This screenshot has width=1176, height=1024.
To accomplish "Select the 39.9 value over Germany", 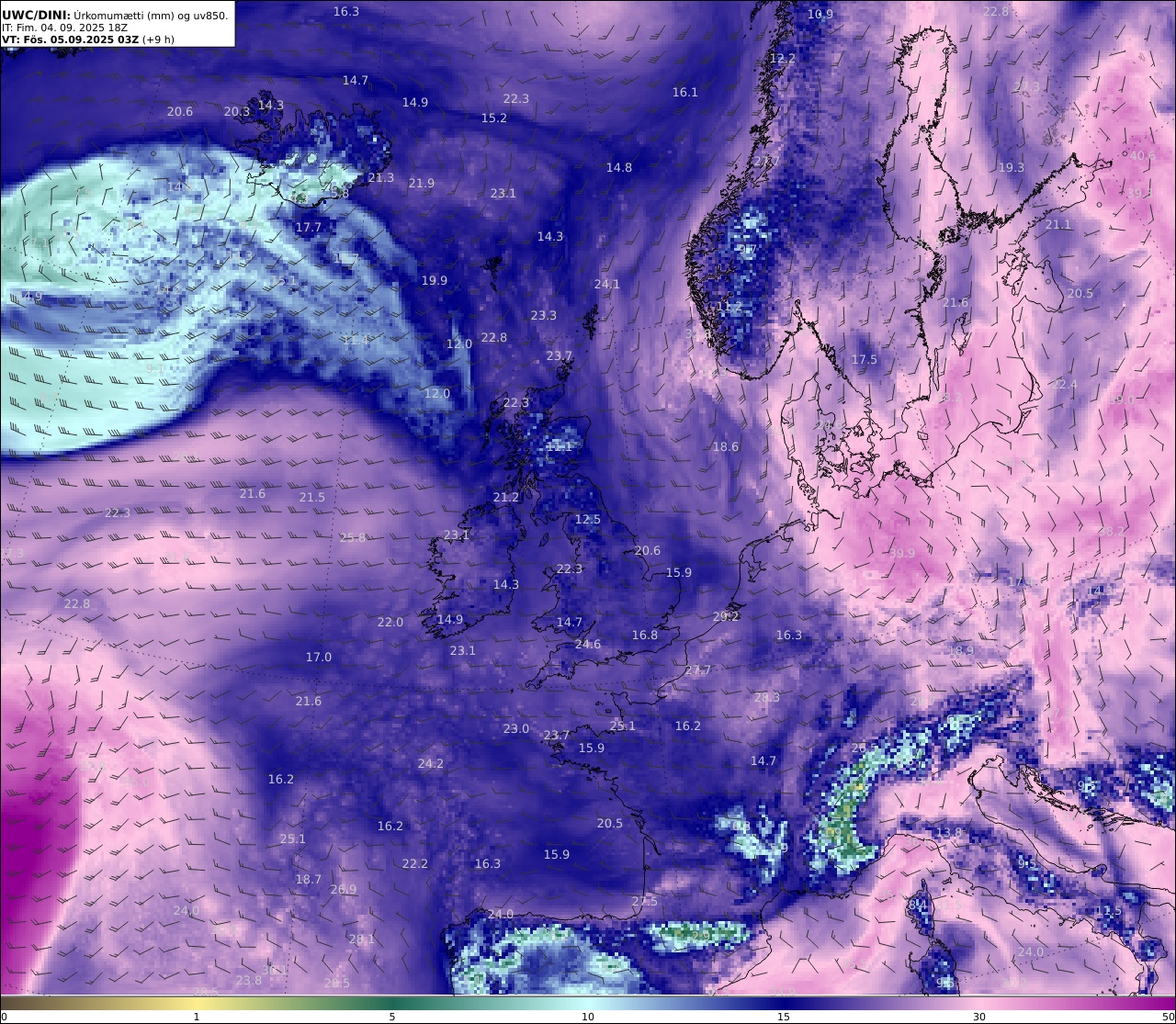I will click(x=903, y=553).
